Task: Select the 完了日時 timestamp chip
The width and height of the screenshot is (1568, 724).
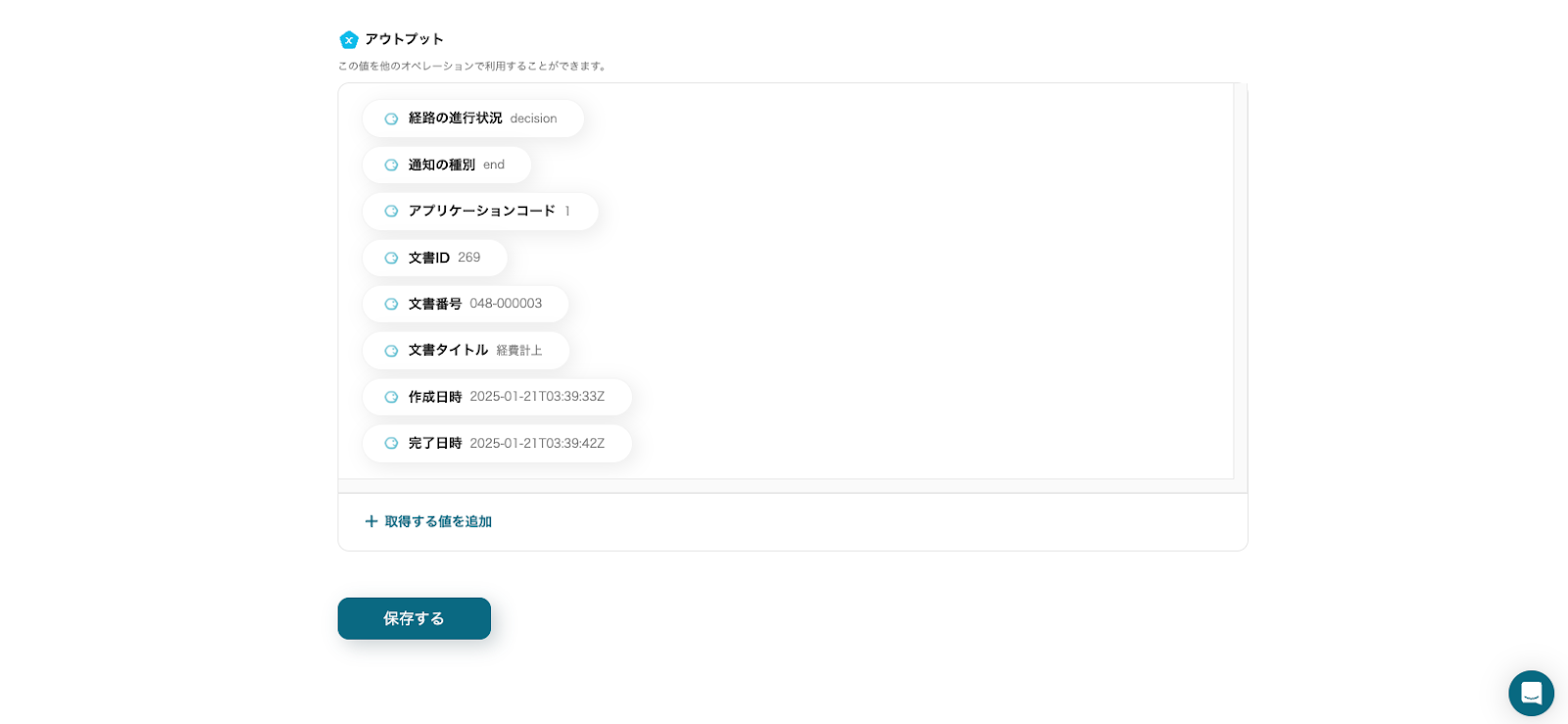Action: [497, 443]
